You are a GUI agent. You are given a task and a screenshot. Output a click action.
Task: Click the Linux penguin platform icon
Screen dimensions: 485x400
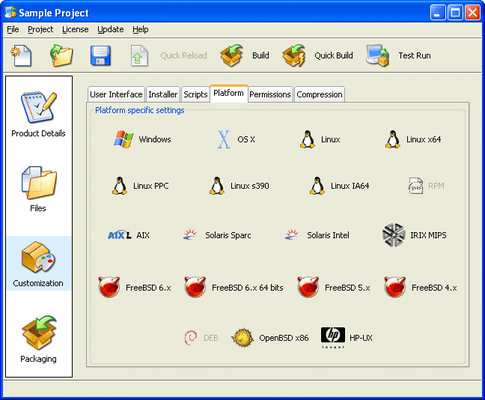pyautogui.click(x=307, y=139)
